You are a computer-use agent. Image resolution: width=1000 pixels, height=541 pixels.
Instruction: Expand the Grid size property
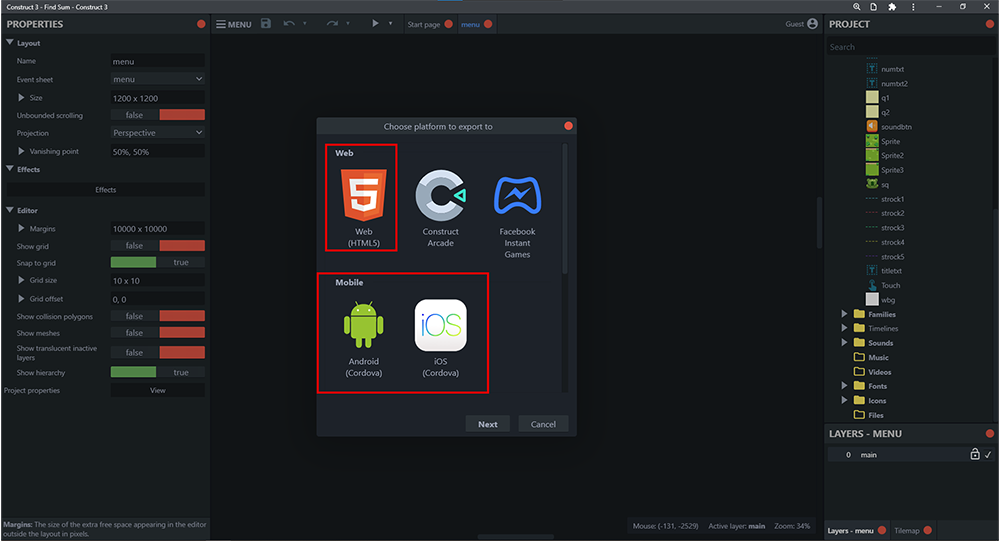point(21,280)
